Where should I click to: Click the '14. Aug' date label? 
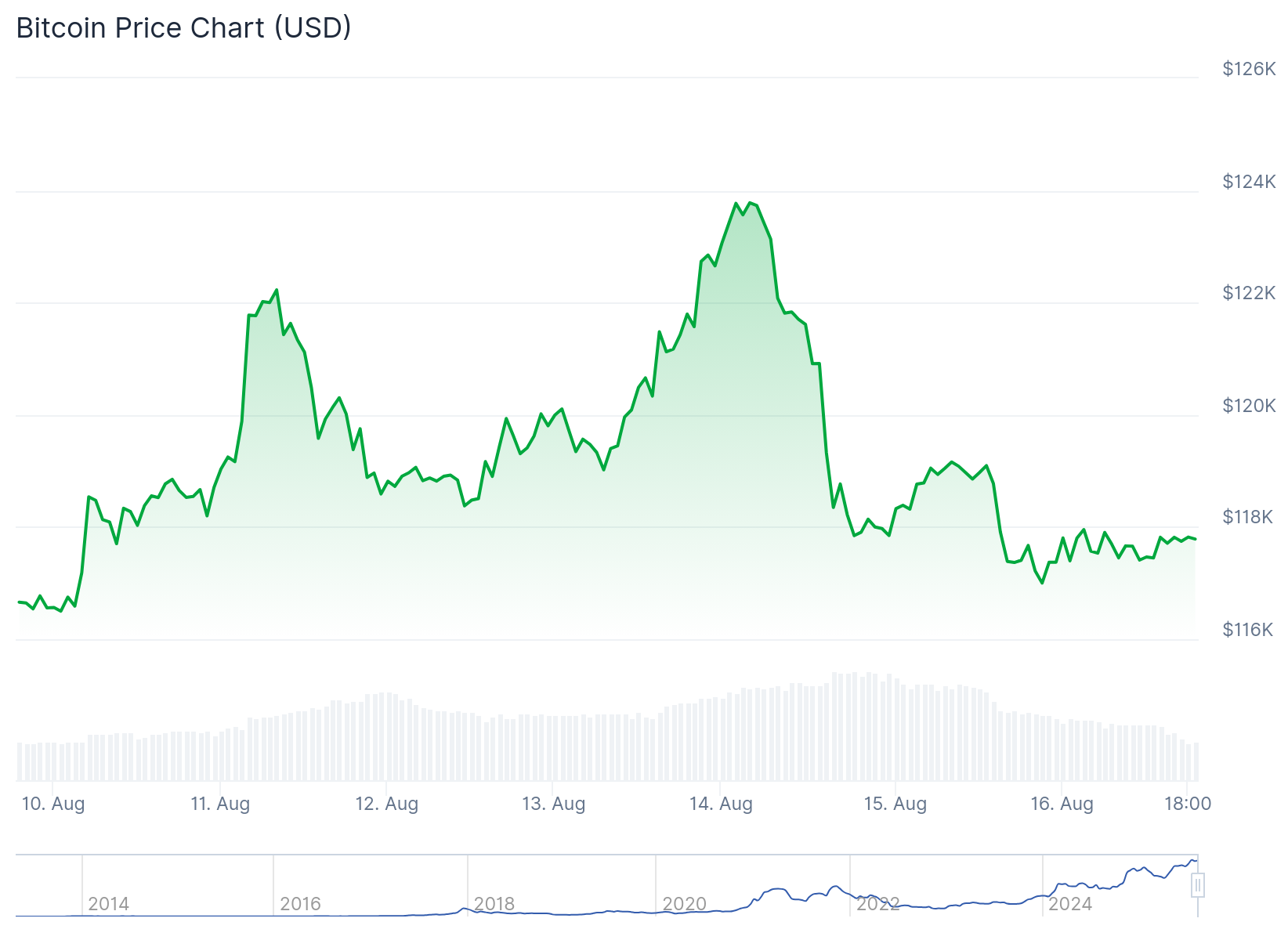coord(721,804)
